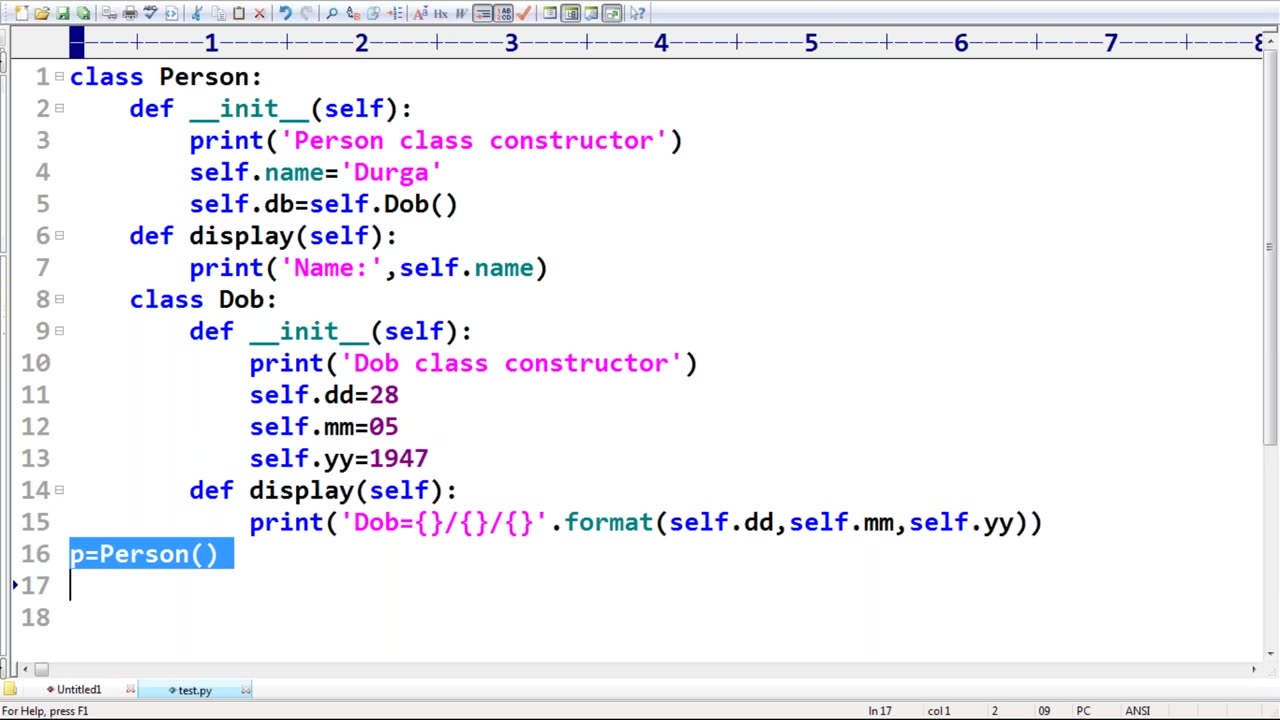
Task: Run the ABC spell check icon
Action: point(151,13)
